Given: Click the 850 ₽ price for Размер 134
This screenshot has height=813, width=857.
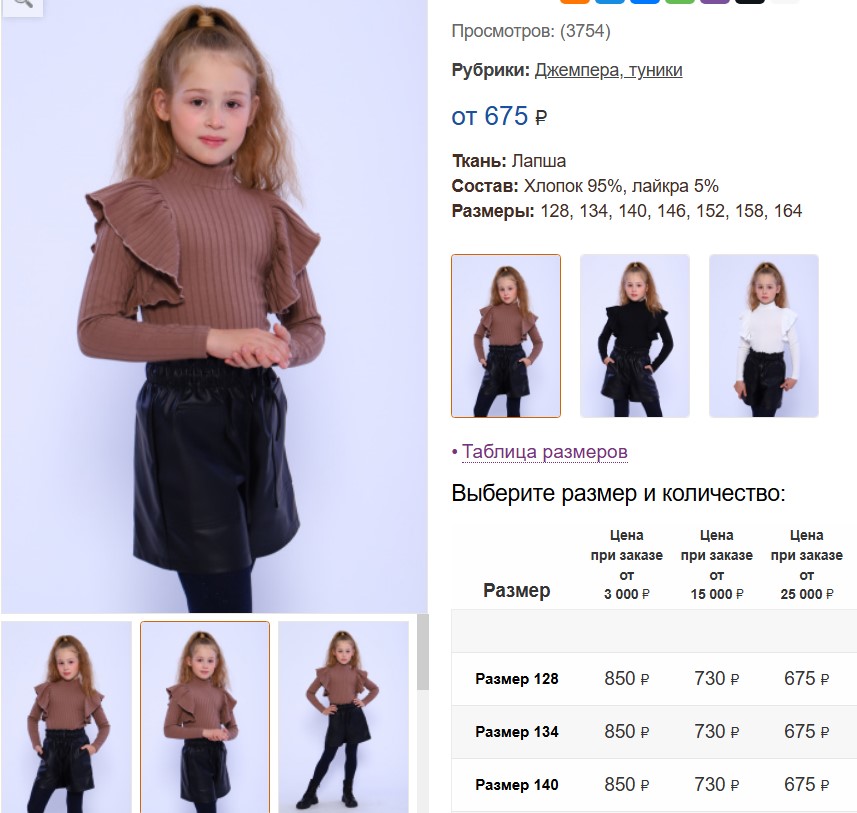Looking at the screenshot, I should click(626, 732).
